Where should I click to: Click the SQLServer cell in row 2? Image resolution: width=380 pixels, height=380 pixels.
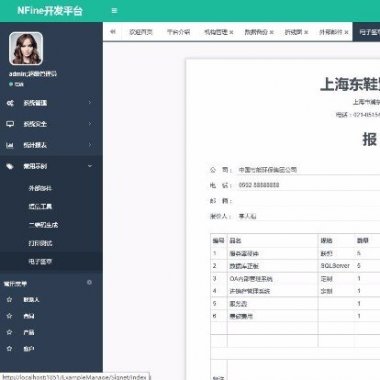(335, 266)
